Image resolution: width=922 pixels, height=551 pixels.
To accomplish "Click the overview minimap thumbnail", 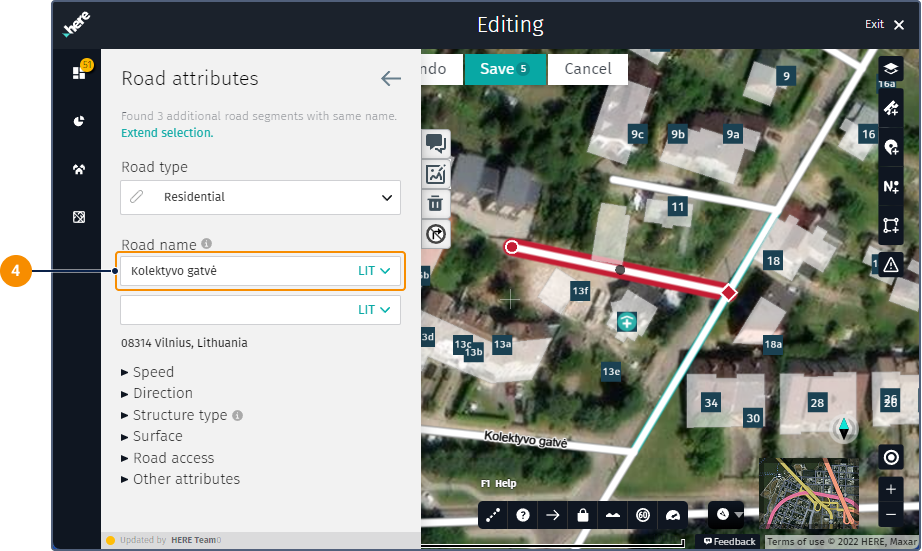I will [x=809, y=493].
